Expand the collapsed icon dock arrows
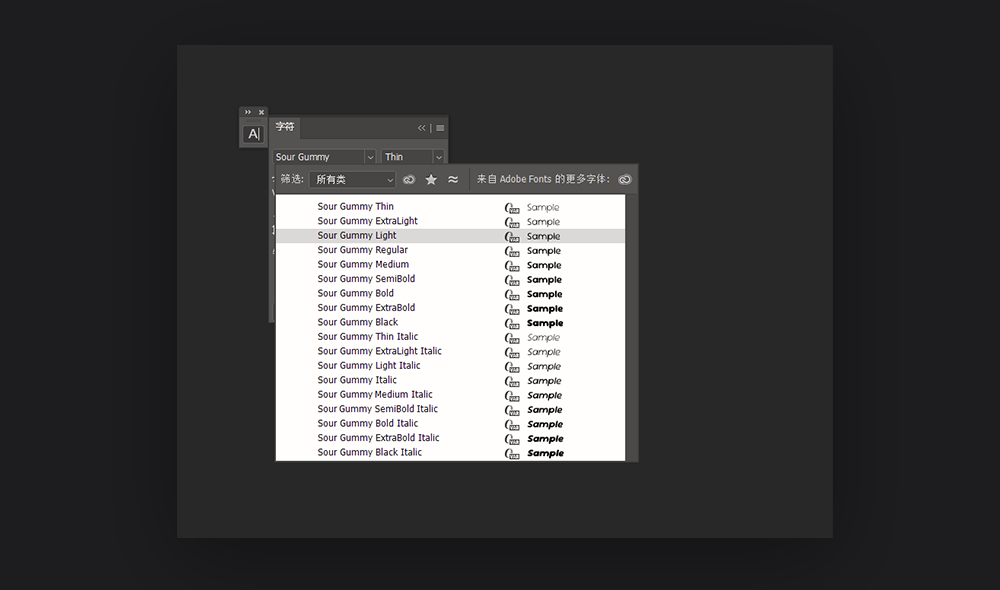The height and width of the screenshot is (590, 1000). click(247, 112)
